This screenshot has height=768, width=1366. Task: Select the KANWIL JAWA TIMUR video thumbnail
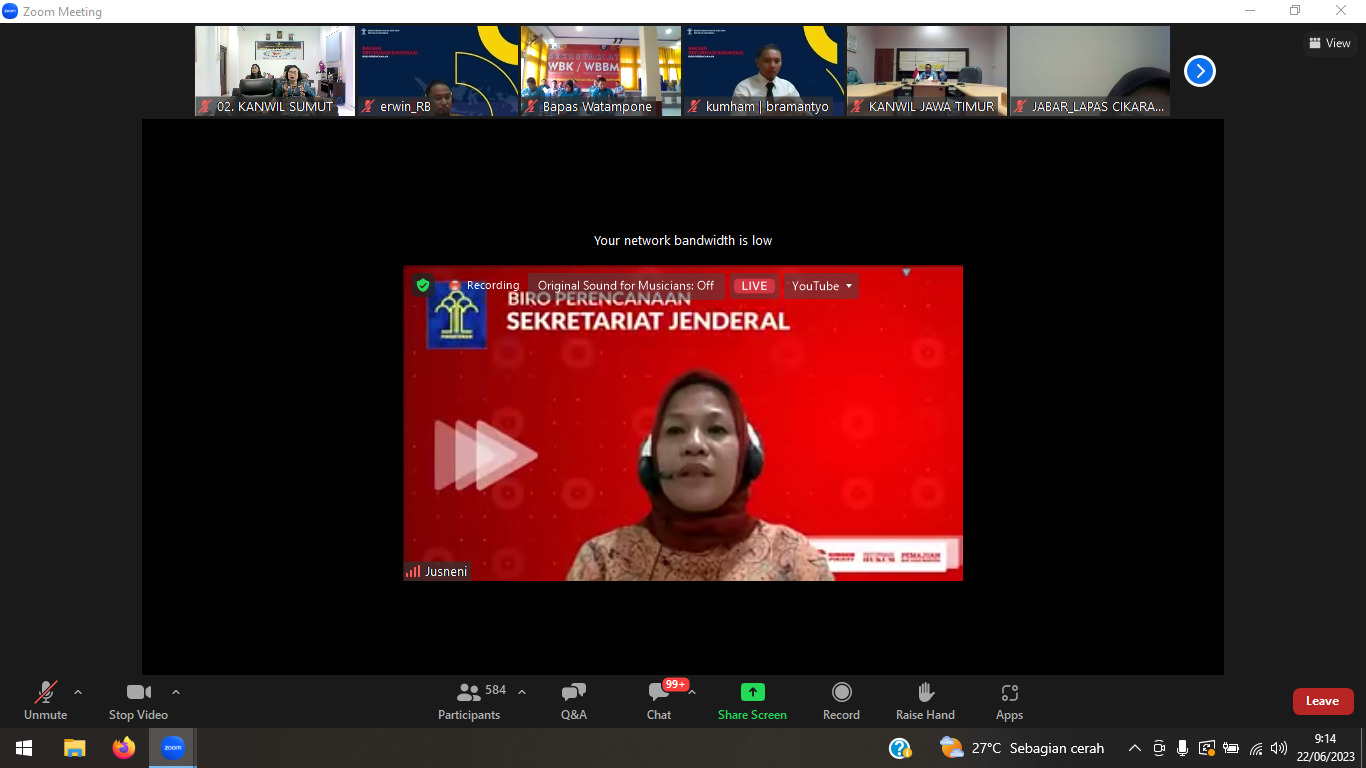coord(927,71)
